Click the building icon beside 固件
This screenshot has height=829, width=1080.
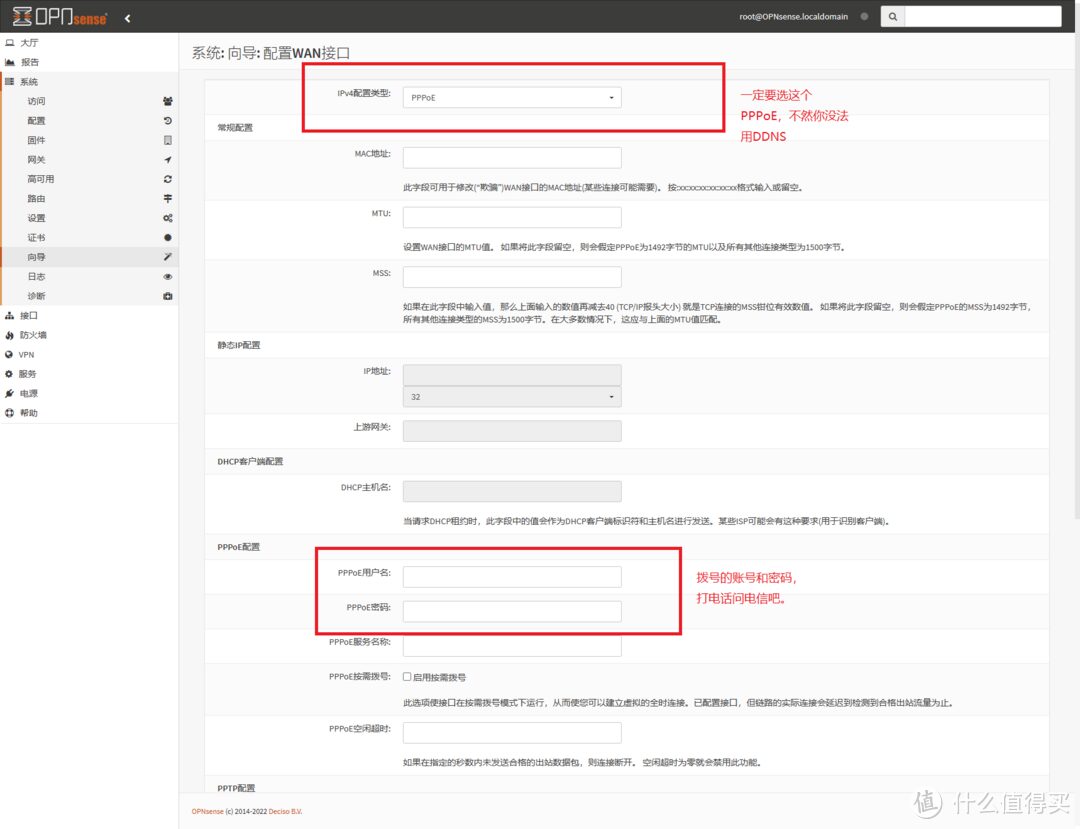[x=167, y=140]
